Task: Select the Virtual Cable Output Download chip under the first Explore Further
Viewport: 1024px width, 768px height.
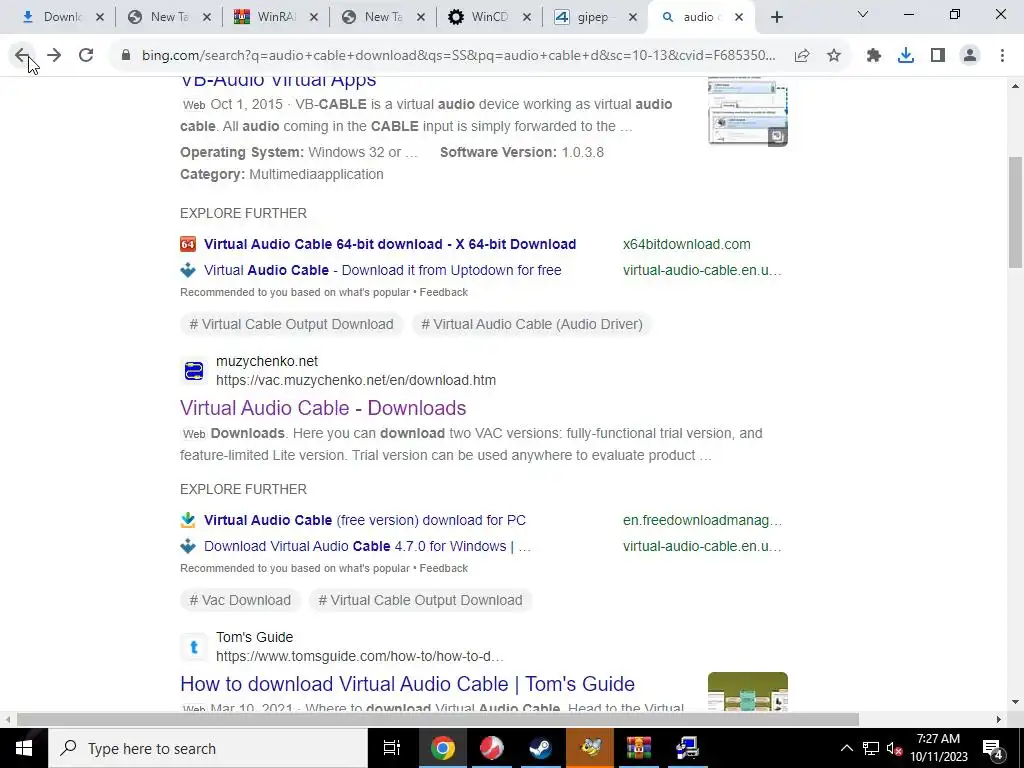Action: click(x=291, y=325)
